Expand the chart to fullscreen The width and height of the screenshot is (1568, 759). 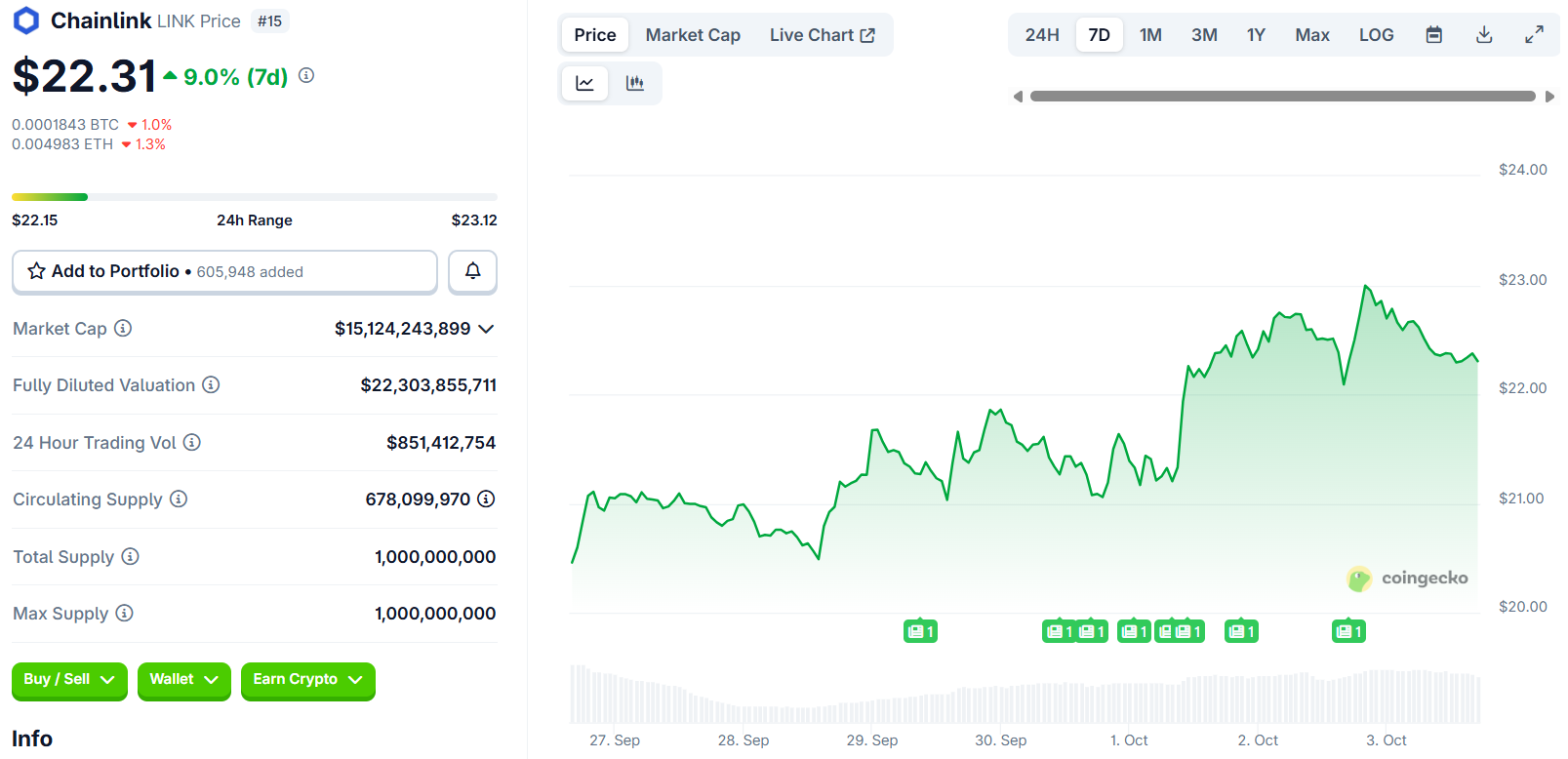tap(1534, 35)
